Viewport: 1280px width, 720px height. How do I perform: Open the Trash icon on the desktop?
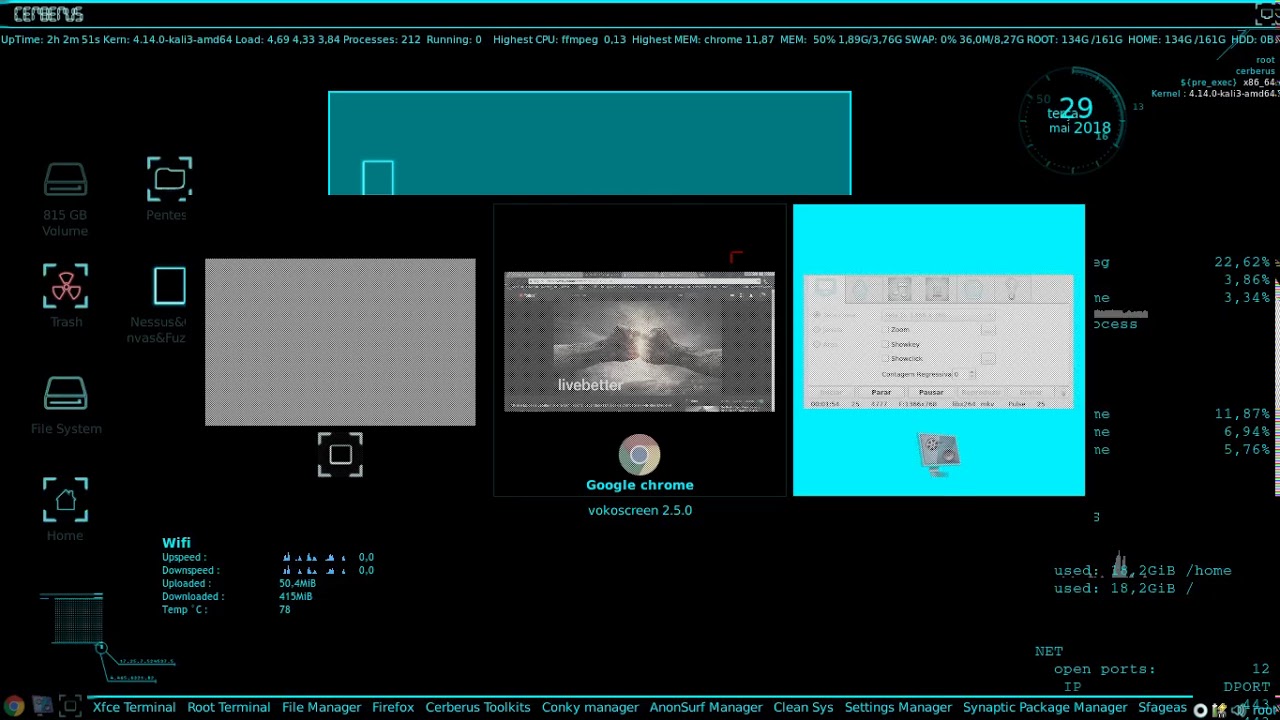(66, 287)
